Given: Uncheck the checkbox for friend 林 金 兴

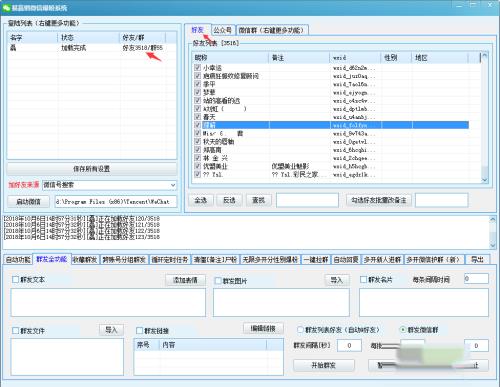Looking at the screenshot, I should point(197,158).
